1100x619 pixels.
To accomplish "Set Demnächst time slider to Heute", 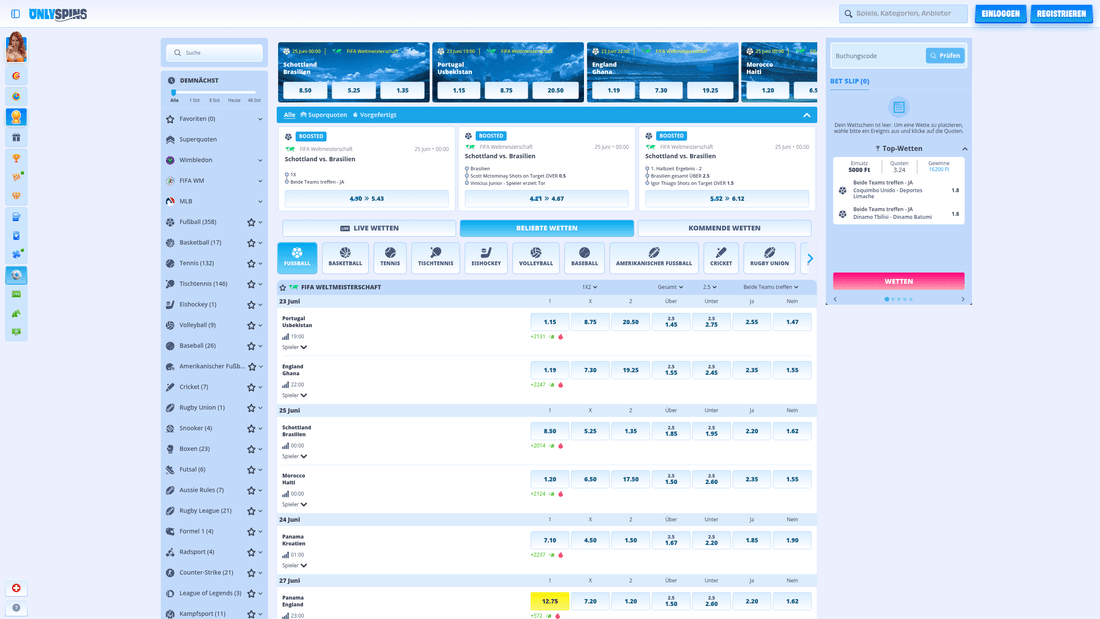I will pos(234,100).
